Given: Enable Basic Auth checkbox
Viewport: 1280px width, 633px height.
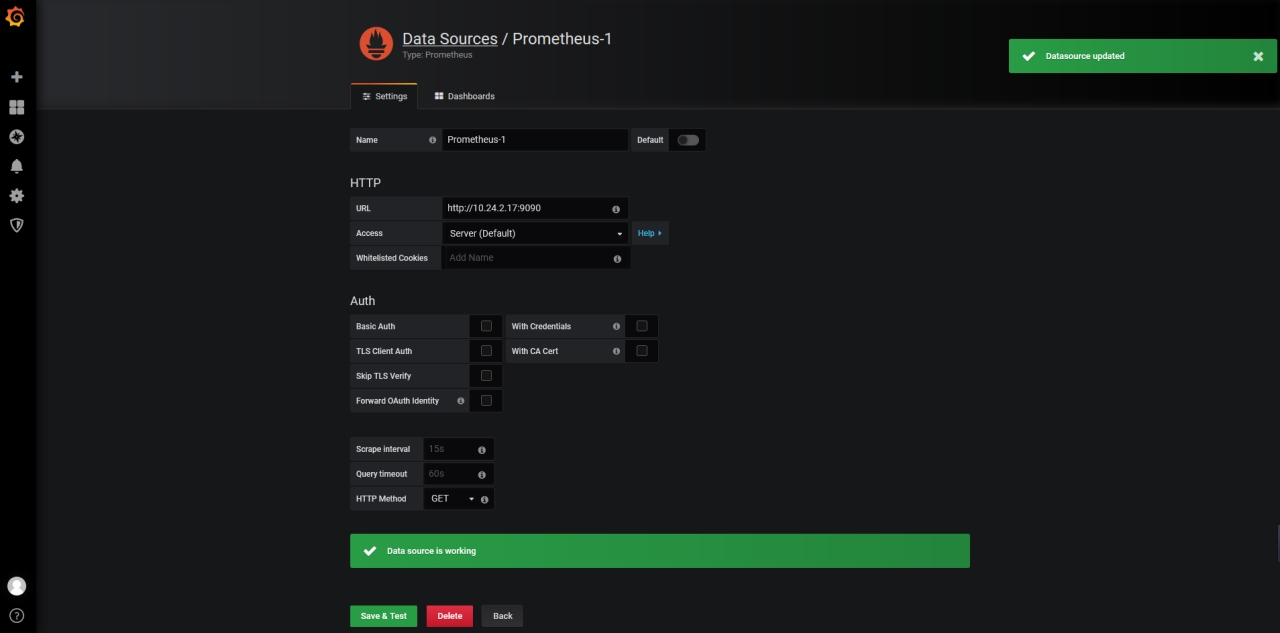Looking at the screenshot, I should (486, 326).
